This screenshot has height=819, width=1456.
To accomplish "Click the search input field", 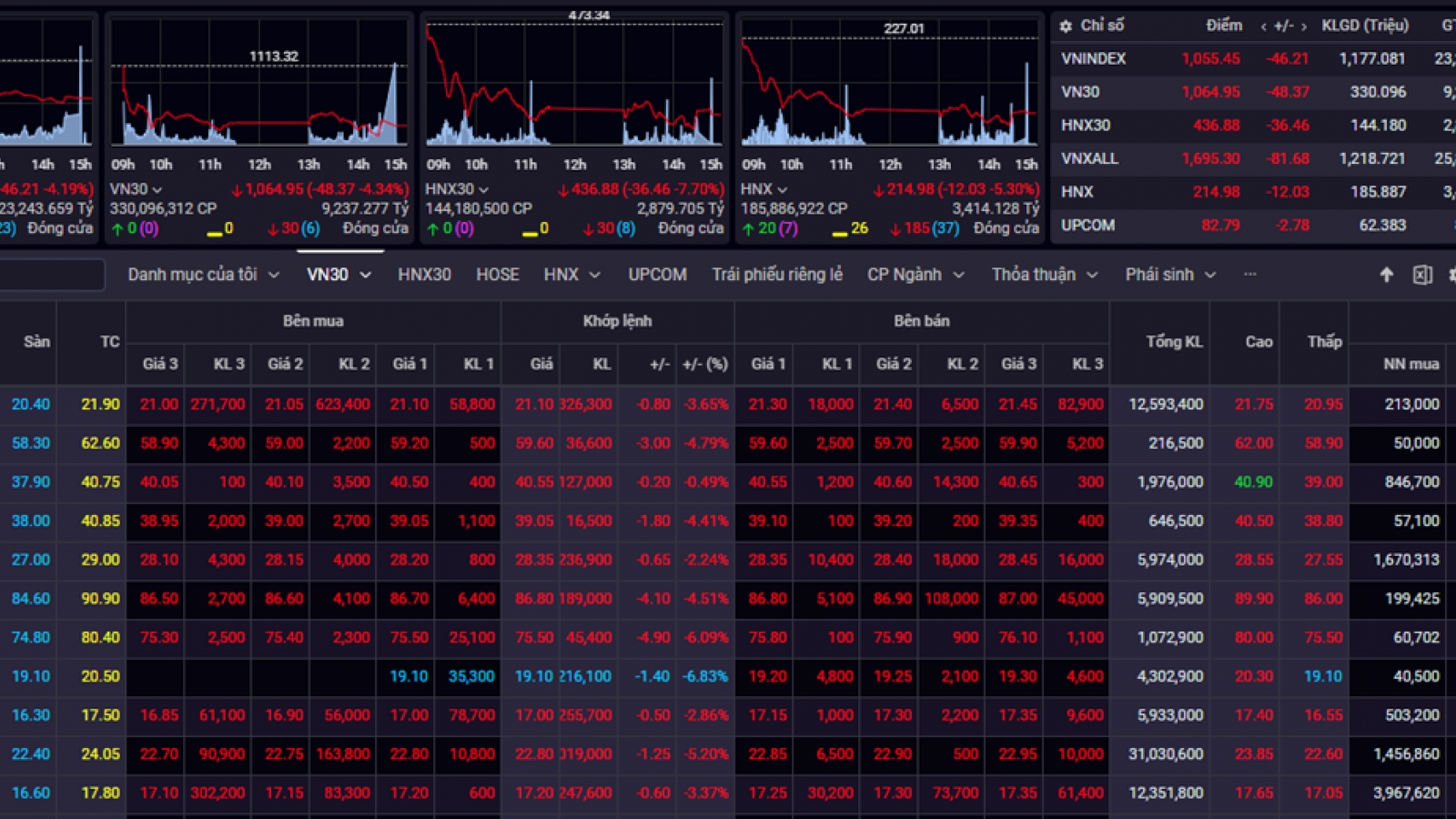I will click(51, 275).
